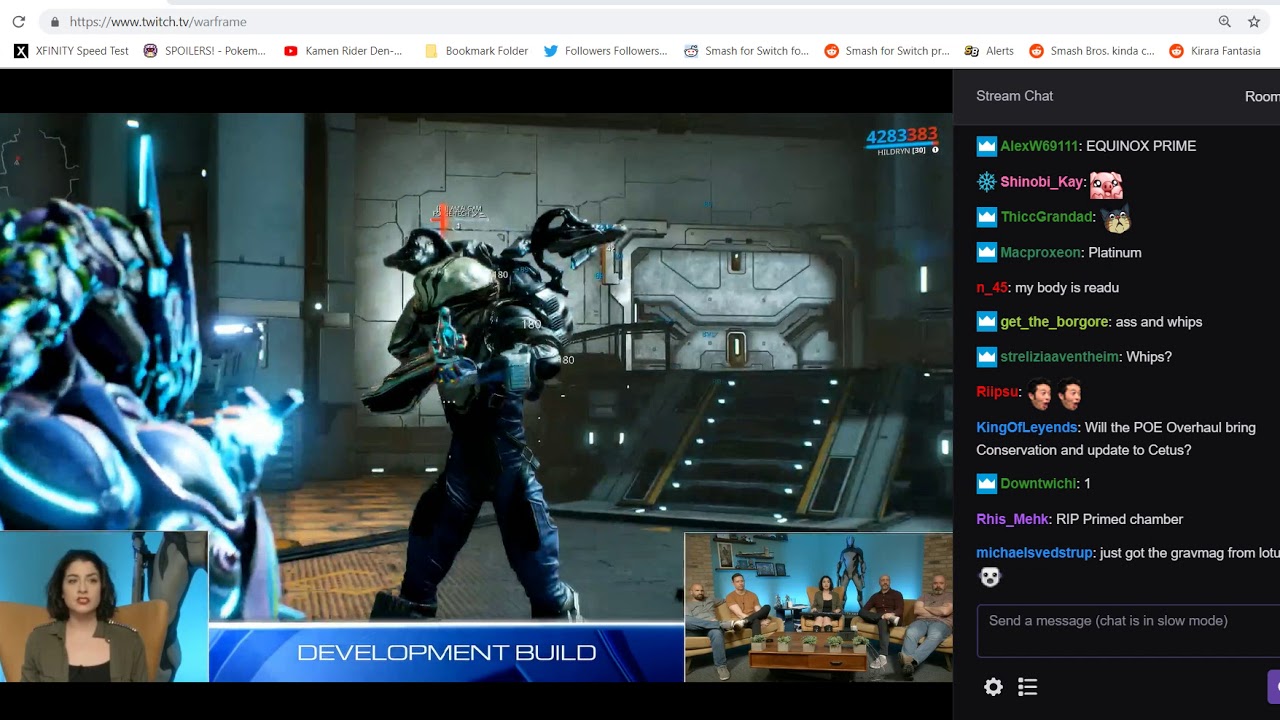Open the SPOILERS! - Pokem... bookmark

coord(205,51)
